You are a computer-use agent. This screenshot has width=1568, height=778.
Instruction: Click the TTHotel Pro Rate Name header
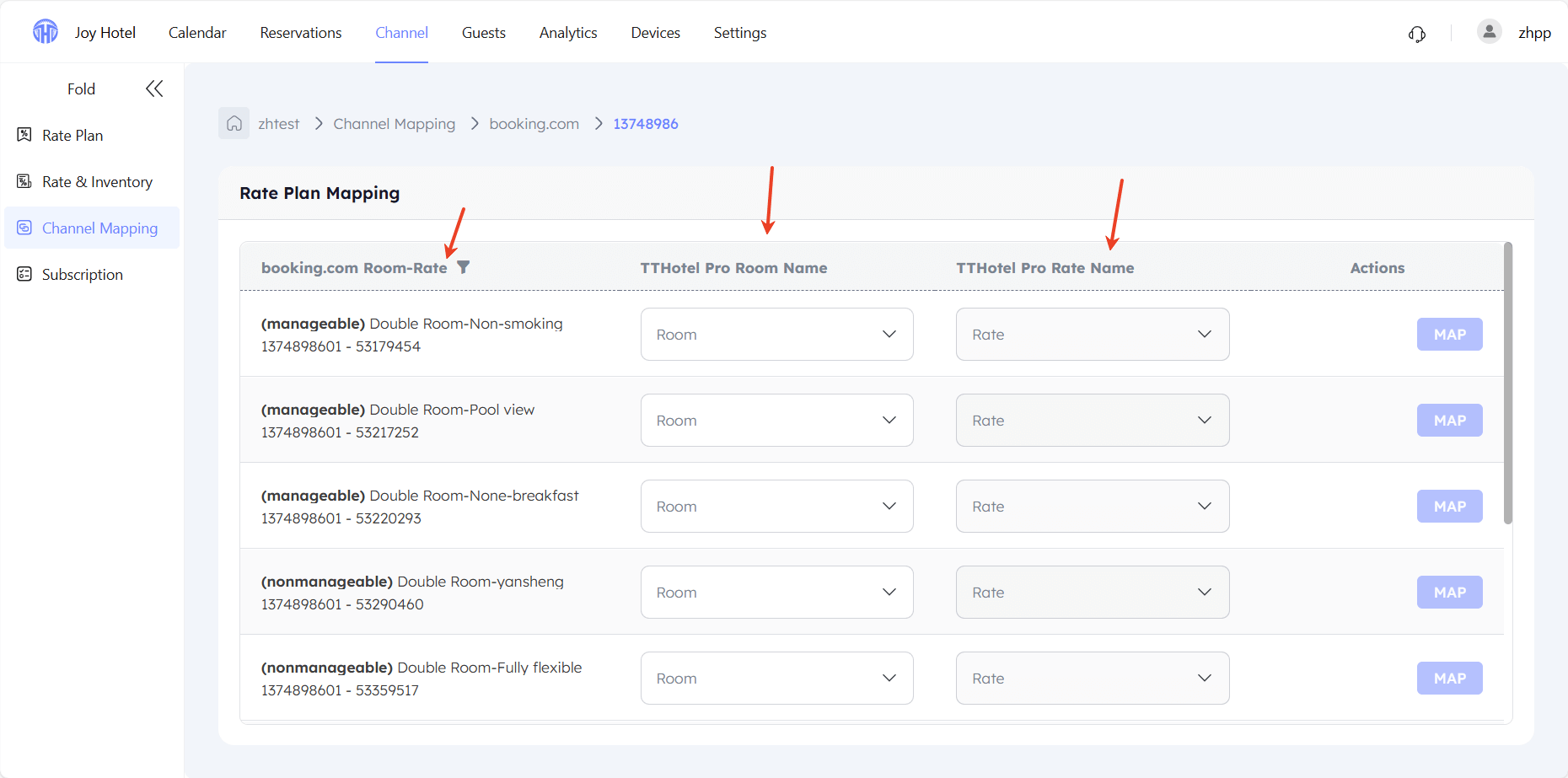click(1044, 268)
